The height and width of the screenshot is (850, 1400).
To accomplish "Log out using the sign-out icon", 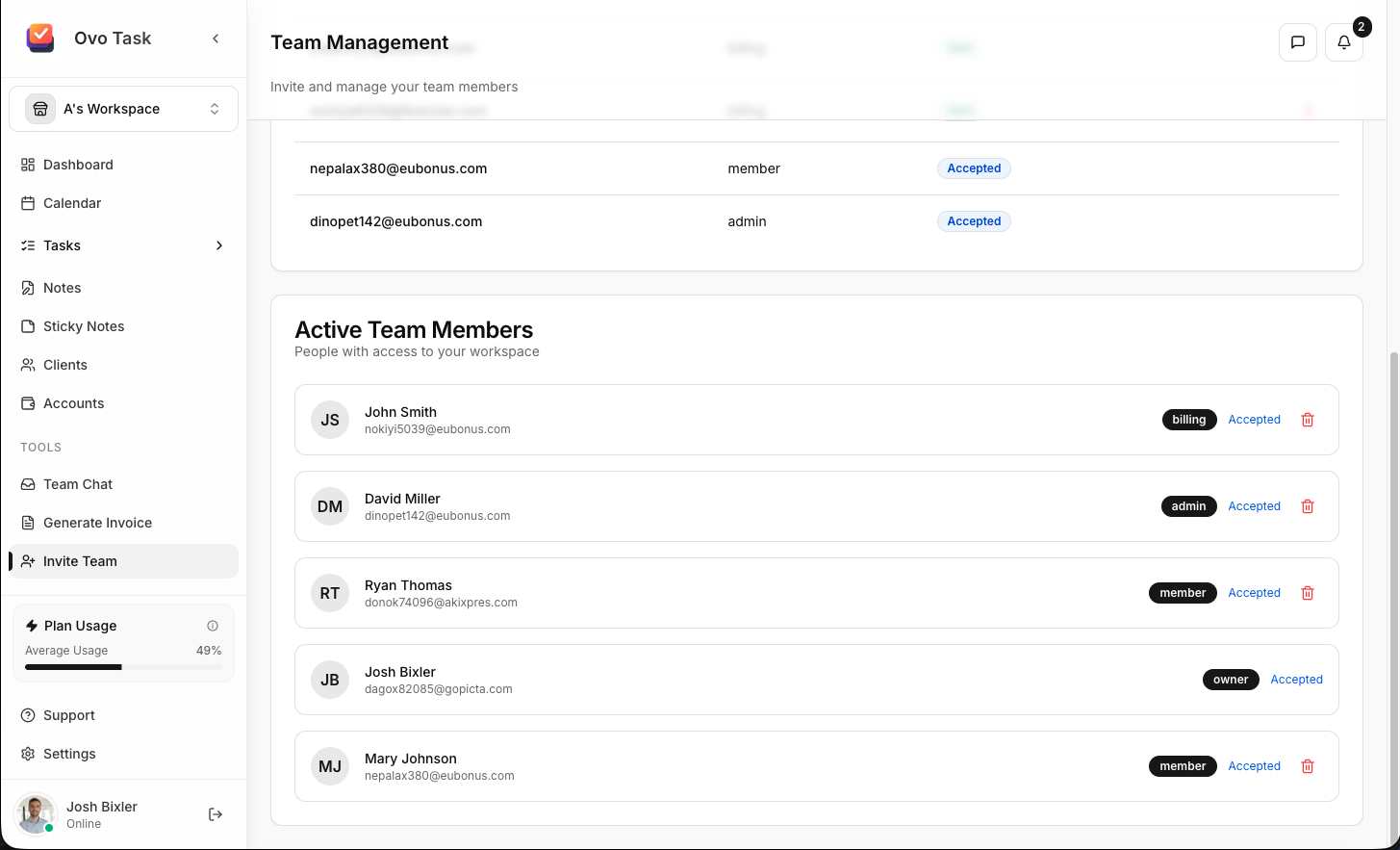I will click(215, 813).
